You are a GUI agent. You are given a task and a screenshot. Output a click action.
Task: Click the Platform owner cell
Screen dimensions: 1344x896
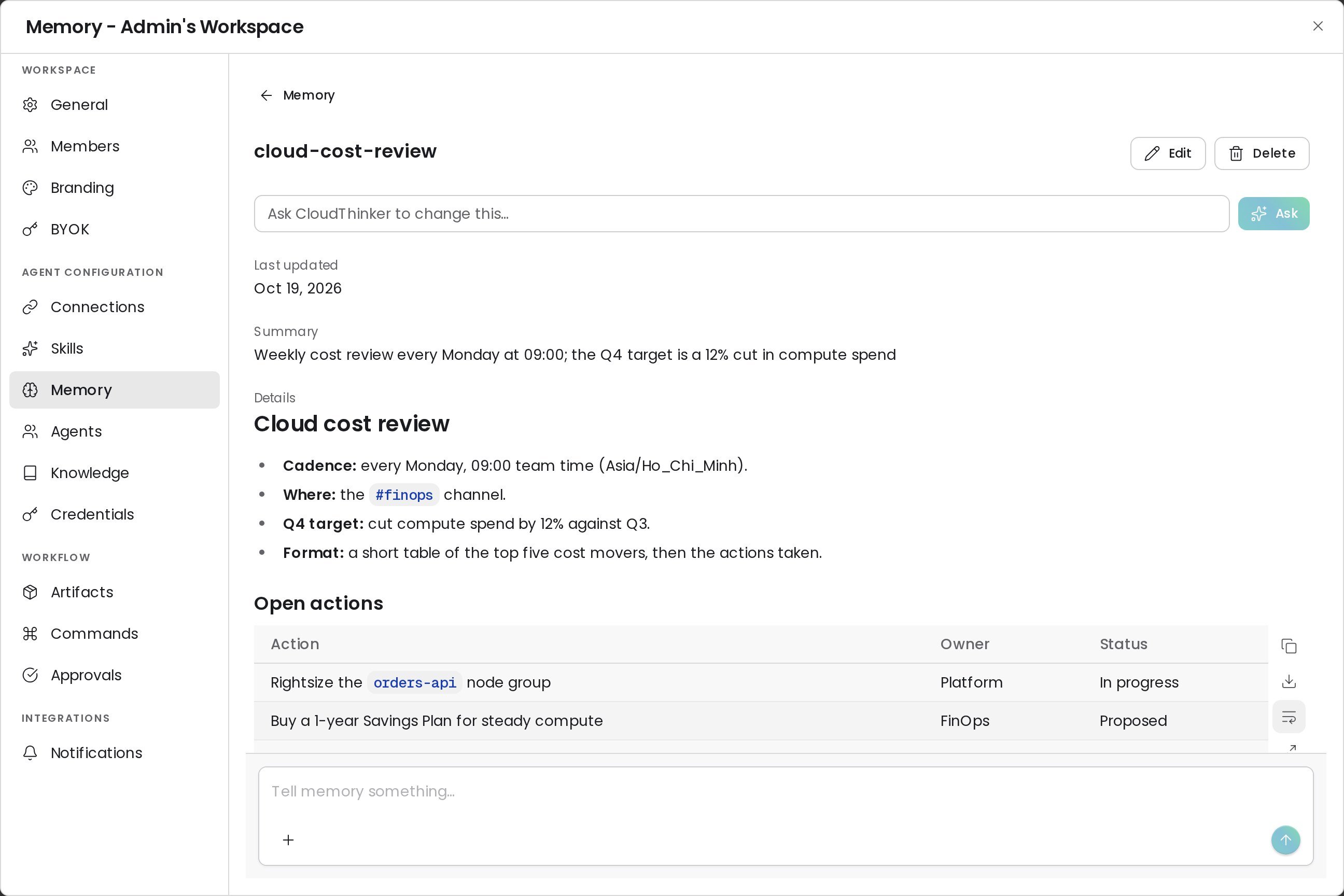pyautogui.click(x=971, y=683)
